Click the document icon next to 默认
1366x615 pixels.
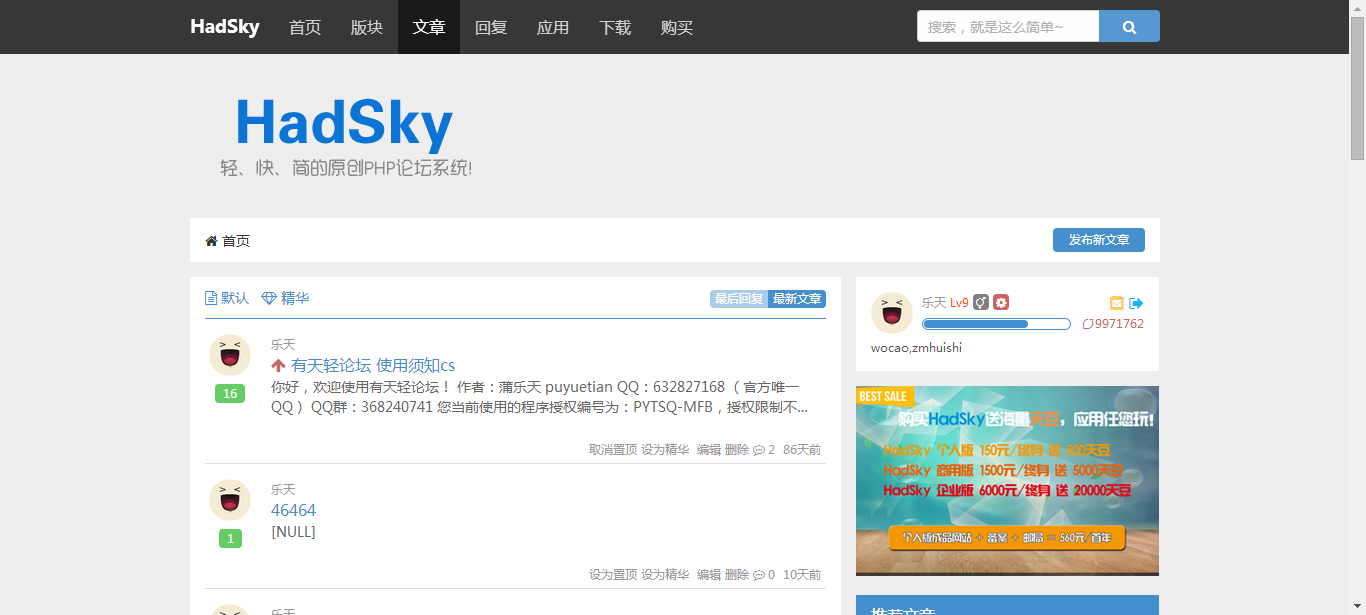coord(211,298)
